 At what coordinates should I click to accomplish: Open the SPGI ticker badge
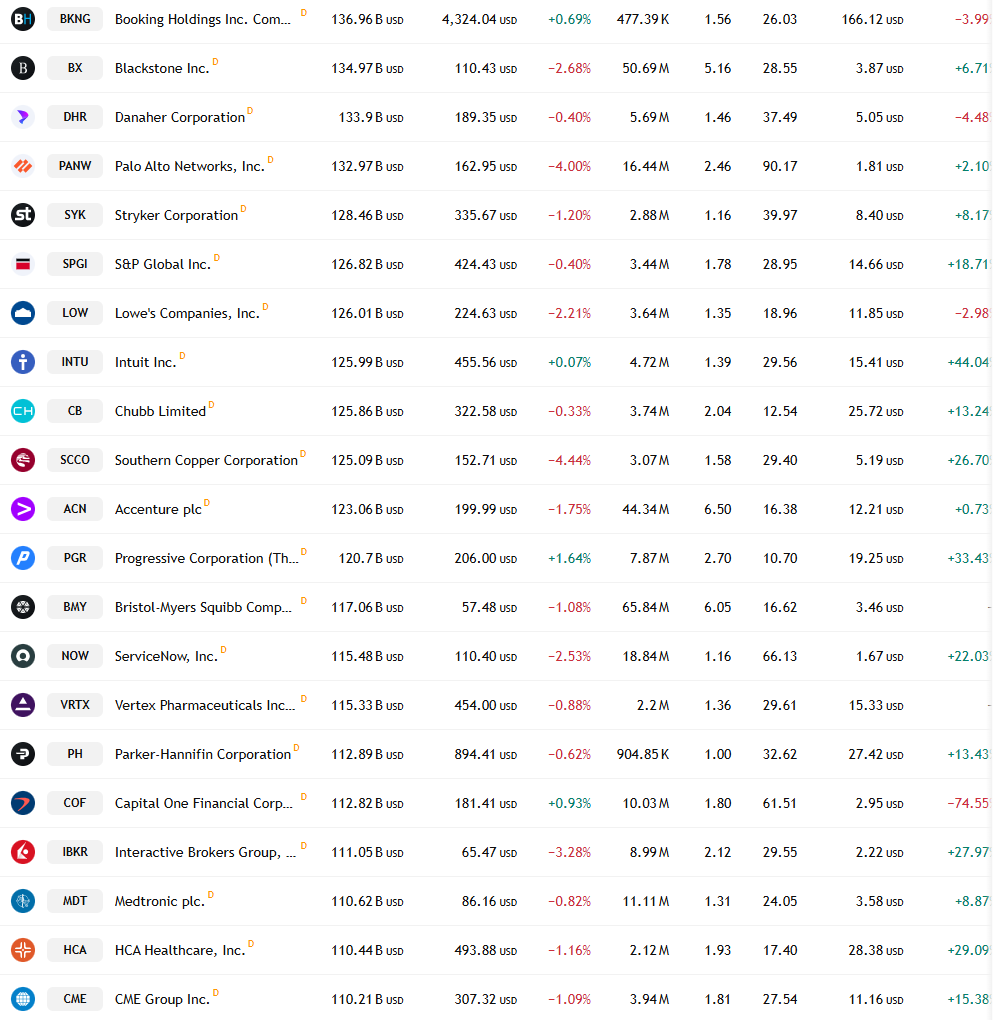(75, 264)
